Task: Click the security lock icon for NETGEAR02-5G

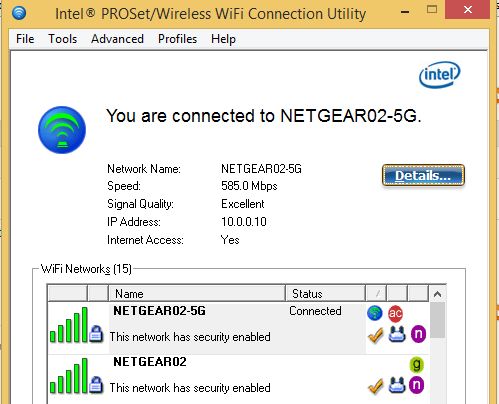Action: 96,334
